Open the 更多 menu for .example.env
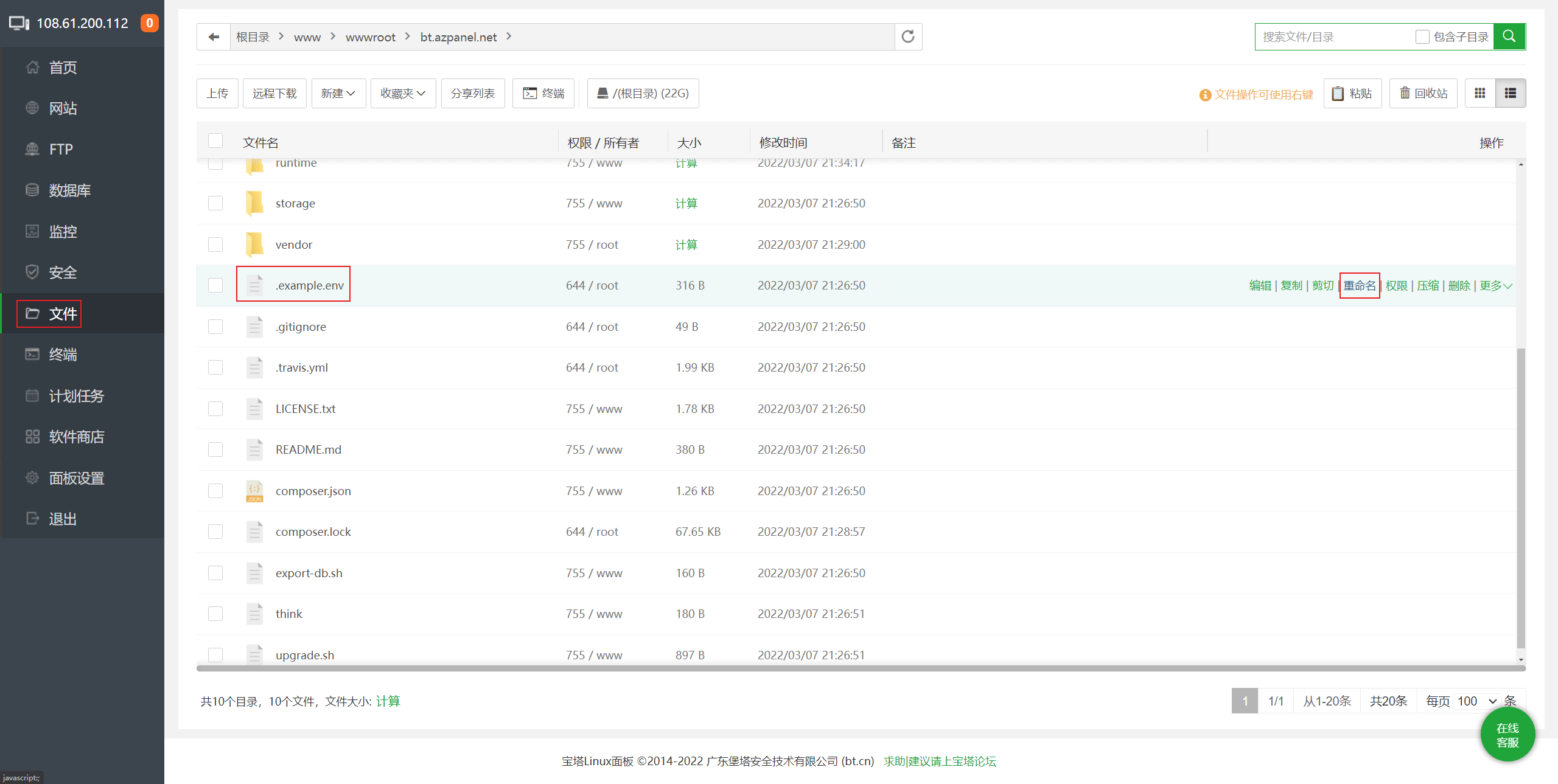The height and width of the screenshot is (784, 1558). [1495, 286]
